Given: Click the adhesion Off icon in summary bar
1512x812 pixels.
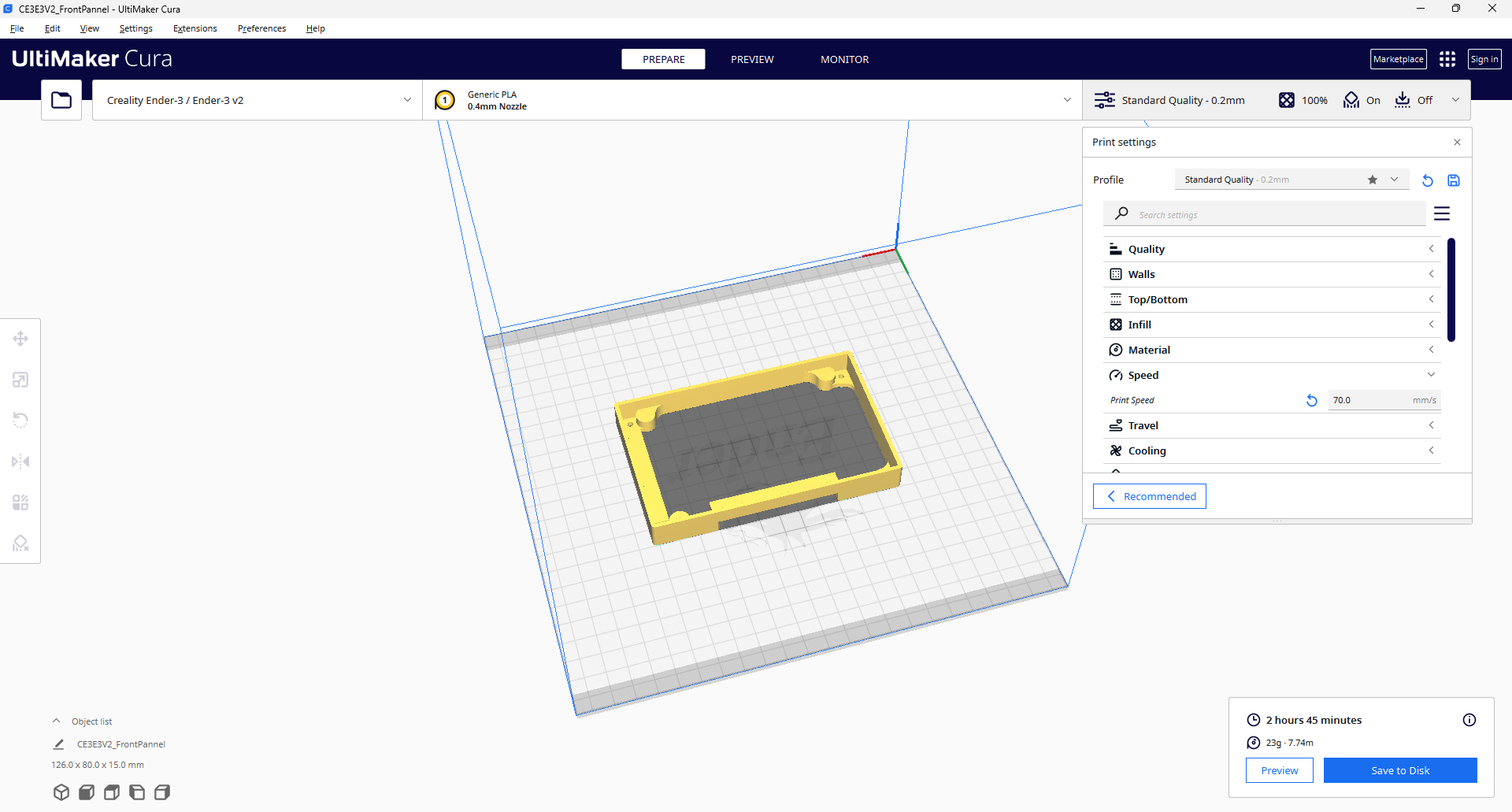Looking at the screenshot, I should click(x=1403, y=100).
